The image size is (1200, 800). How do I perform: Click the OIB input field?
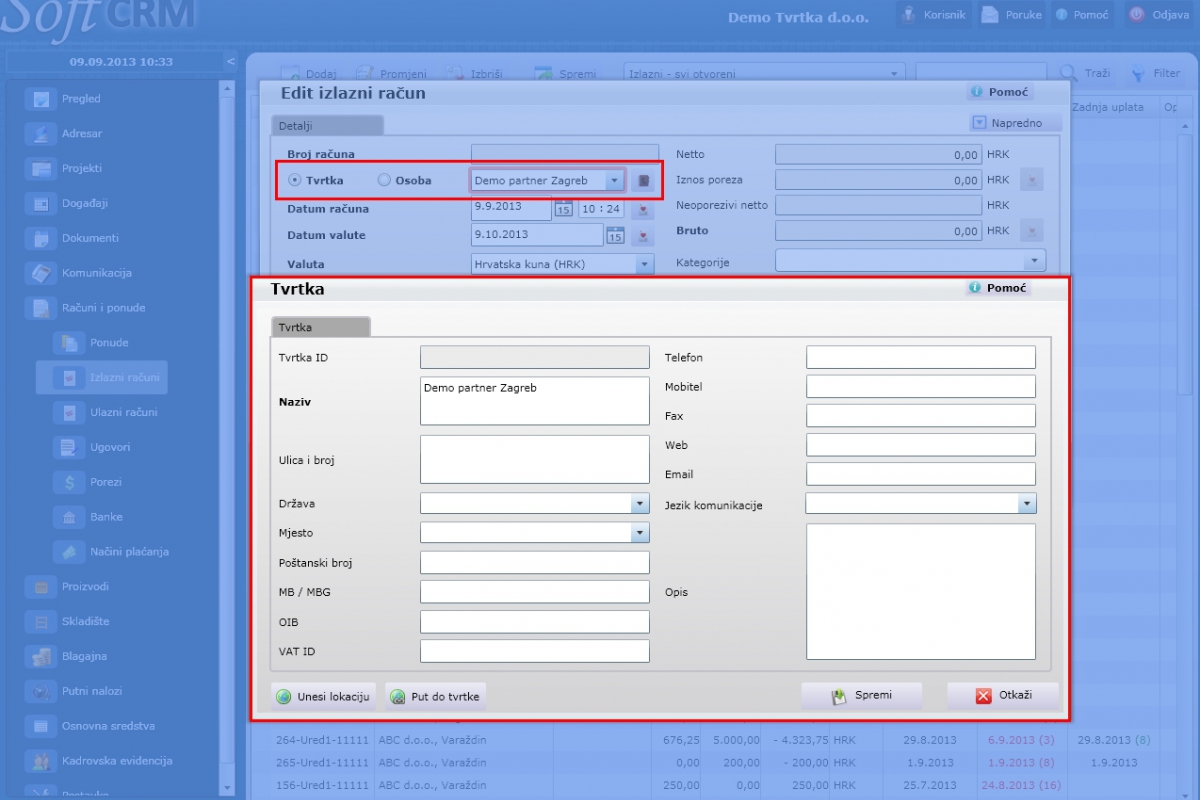(x=535, y=622)
